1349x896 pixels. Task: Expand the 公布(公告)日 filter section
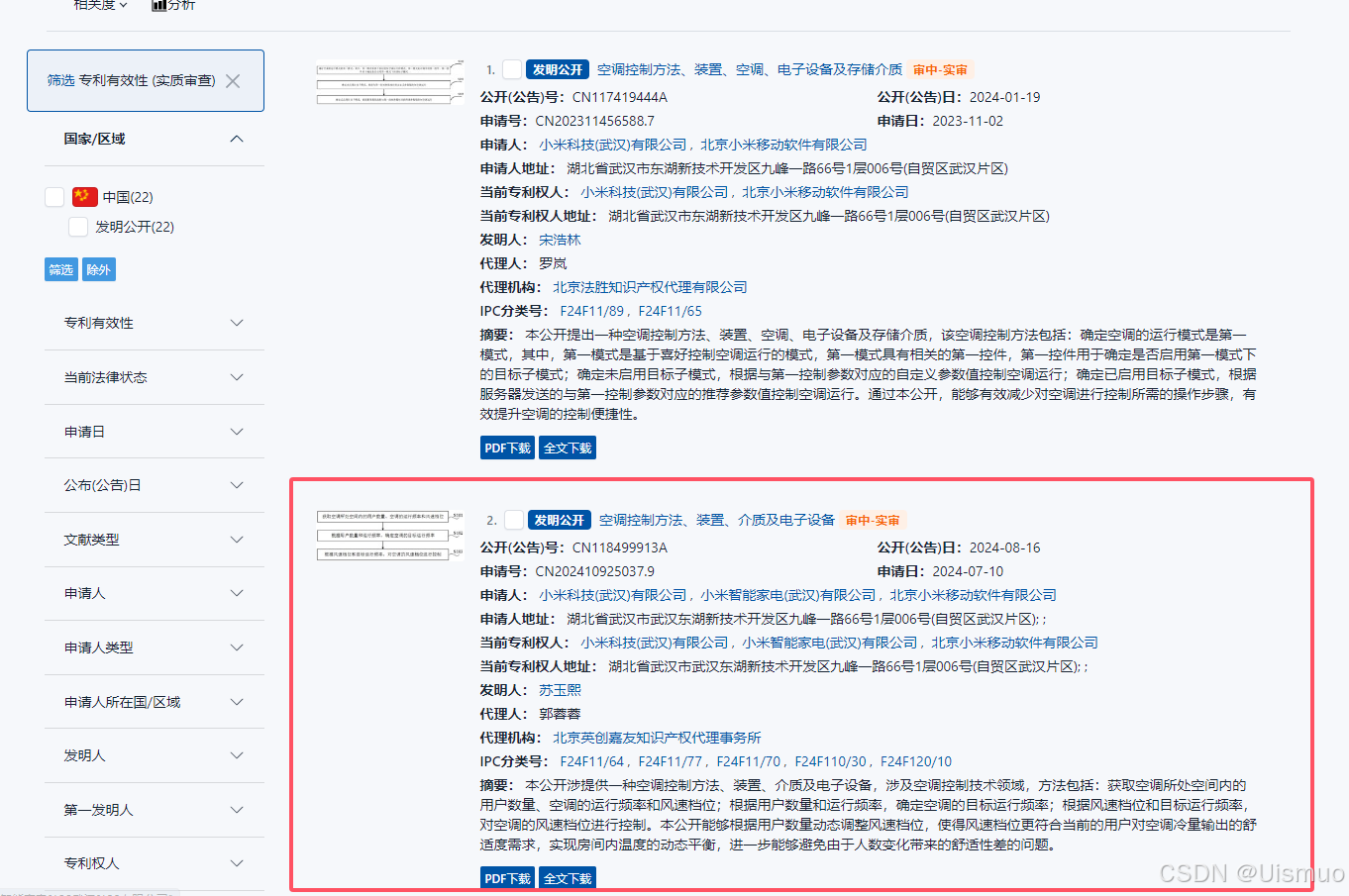click(x=155, y=485)
